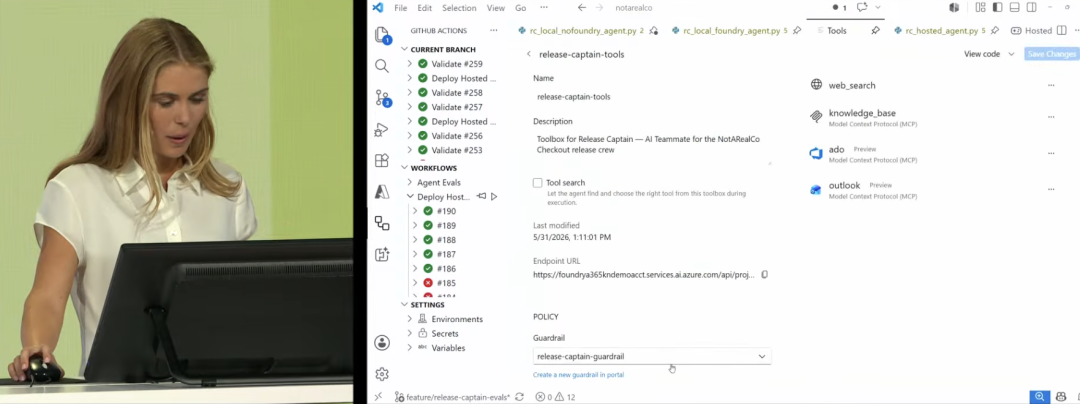Open the View code dropdown arrow

point(1011,54)
